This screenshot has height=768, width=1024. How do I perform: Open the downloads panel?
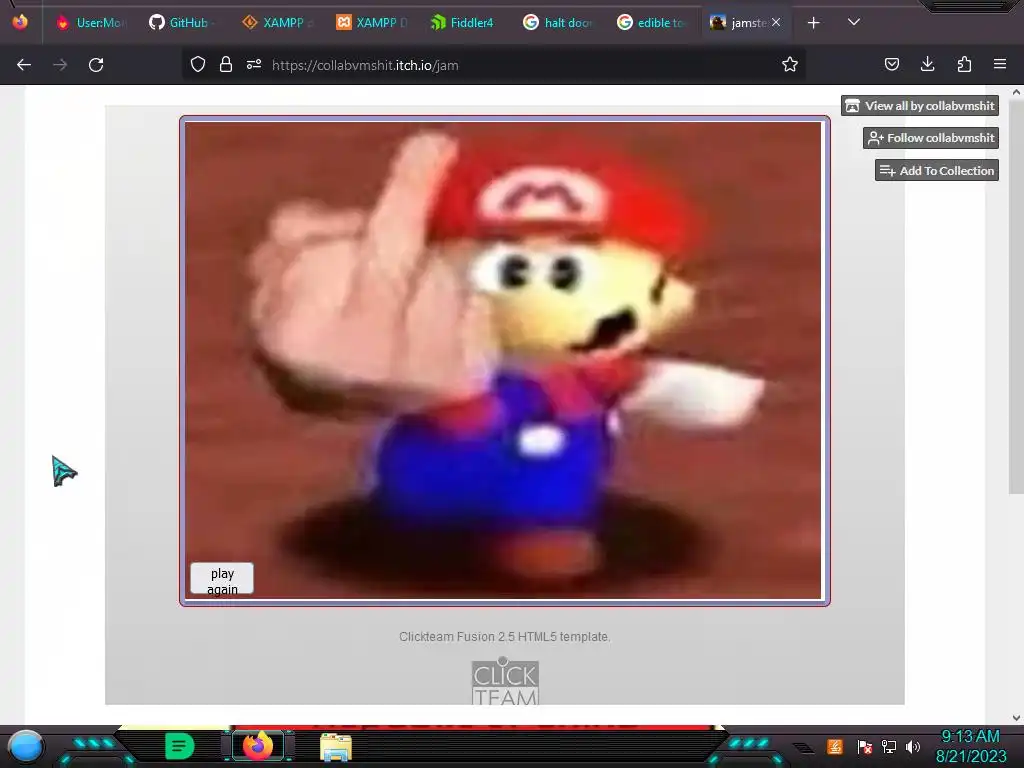coord(927,64)
